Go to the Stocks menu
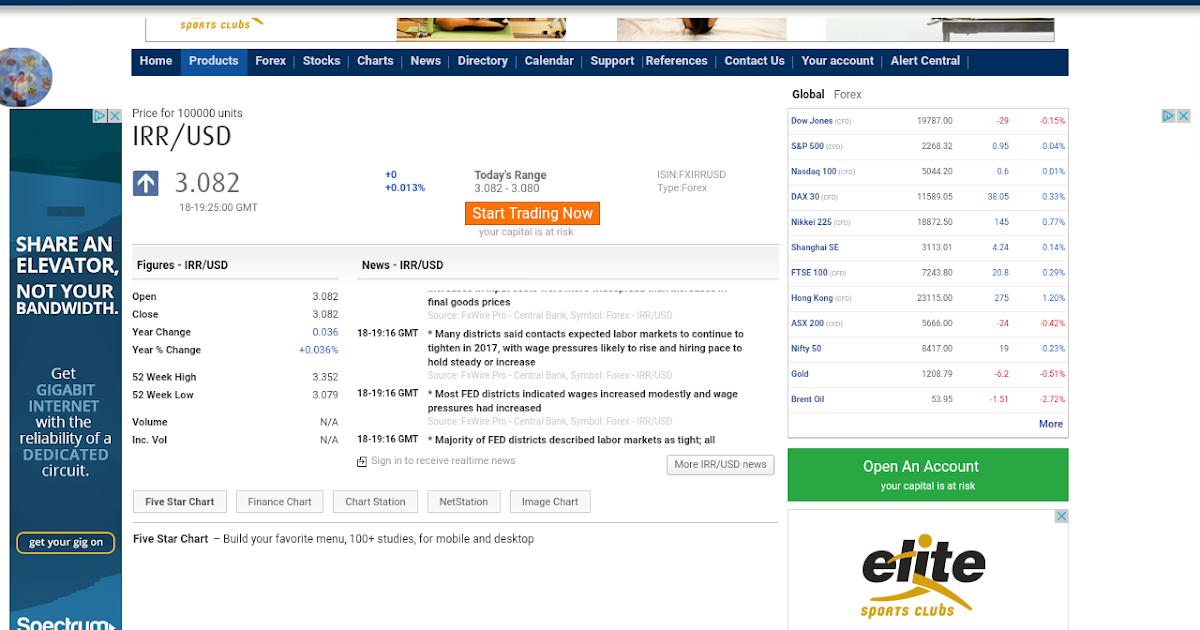Viewport: 1200px width, 630px height. pos(322,61)
